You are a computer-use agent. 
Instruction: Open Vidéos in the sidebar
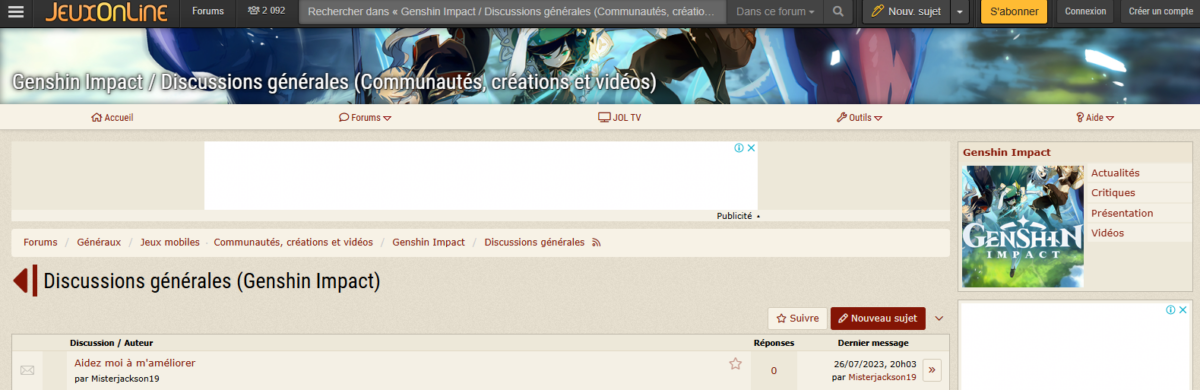[x=1107, y=233]
